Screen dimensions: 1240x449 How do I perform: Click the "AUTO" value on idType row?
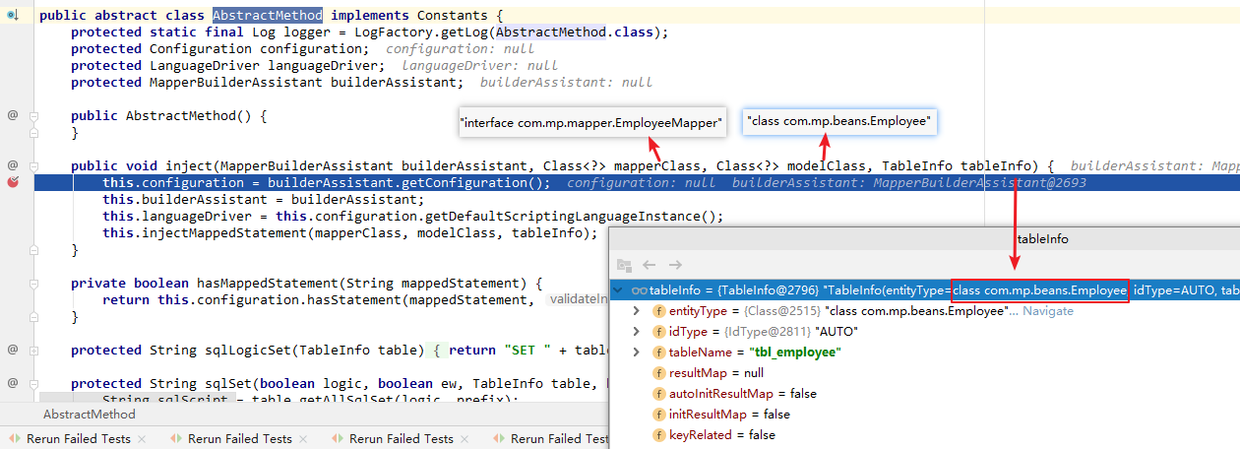click(x=837, y=332)
